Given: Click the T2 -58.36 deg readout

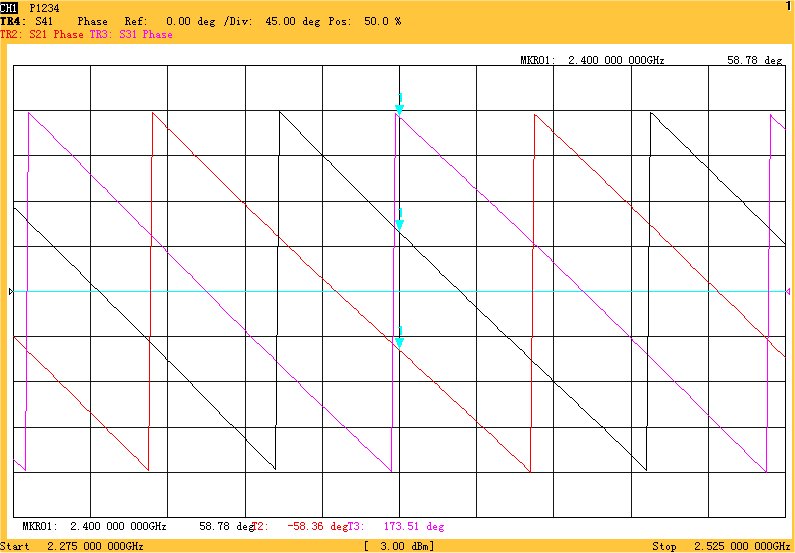Looking at the screenshot, I should point(299,526).
